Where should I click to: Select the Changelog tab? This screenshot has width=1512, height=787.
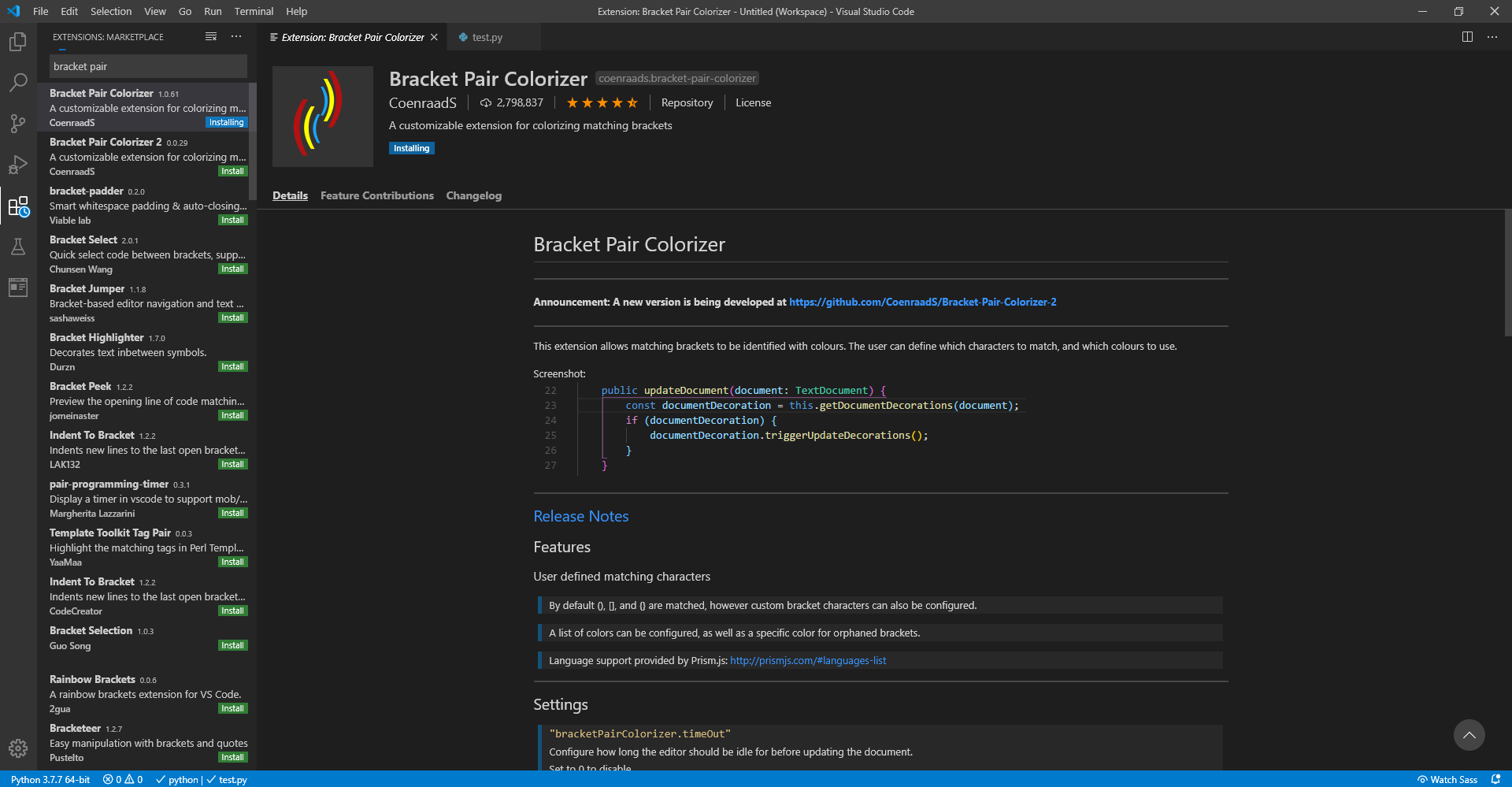pos(474,195)
